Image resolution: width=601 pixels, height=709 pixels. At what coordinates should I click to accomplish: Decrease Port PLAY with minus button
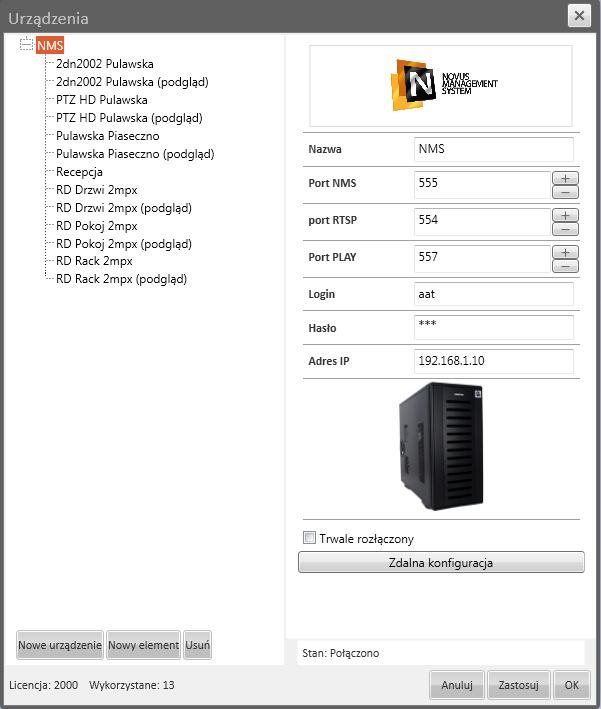point(565,266)
